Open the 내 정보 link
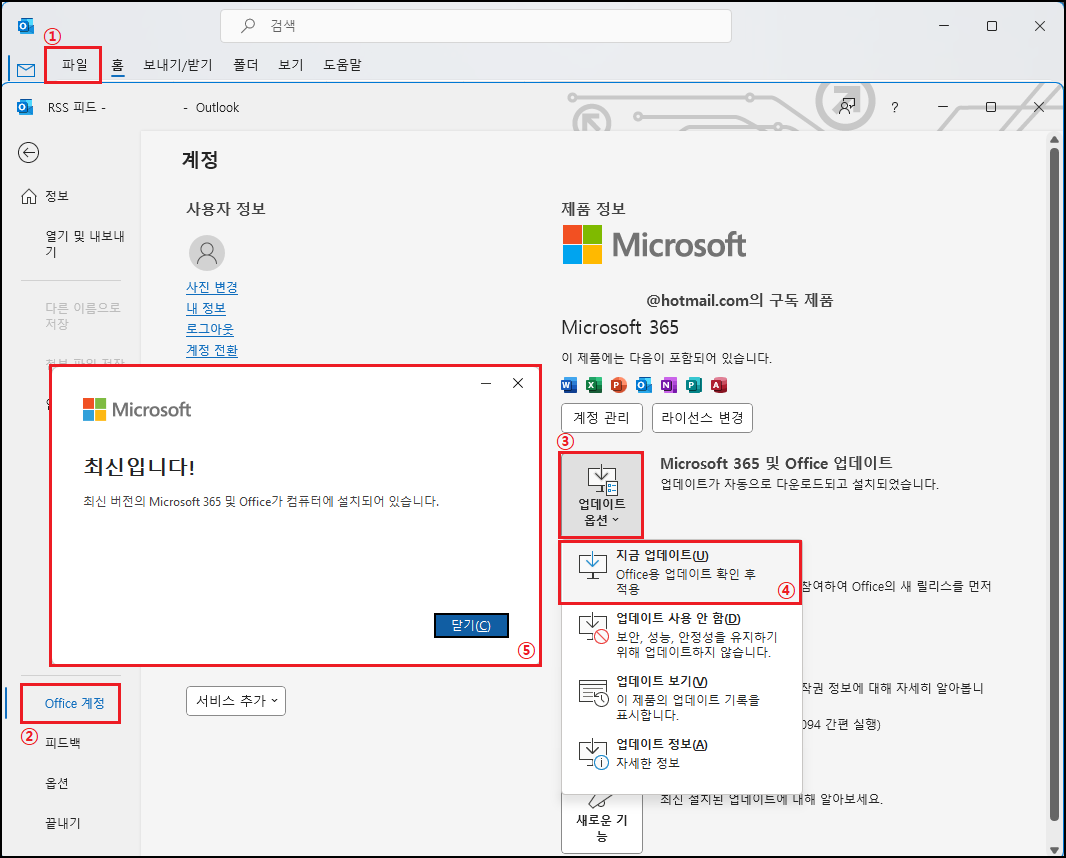 click(x=206, y=308)
